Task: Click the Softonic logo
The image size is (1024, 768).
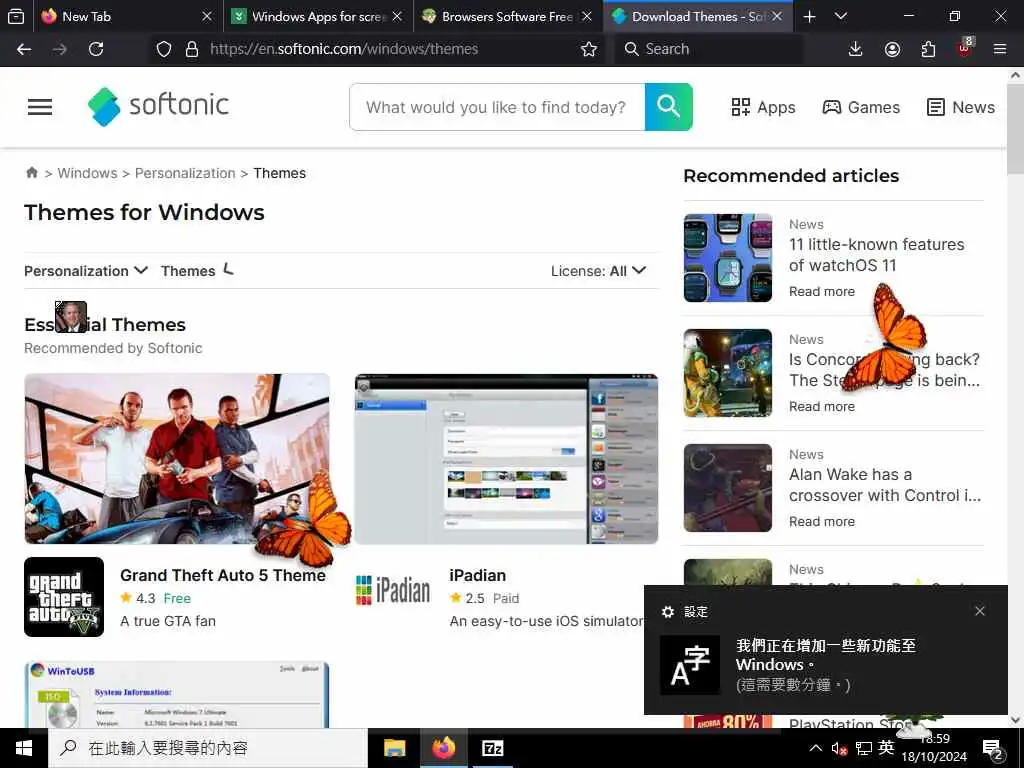Action: pos(159,106)
